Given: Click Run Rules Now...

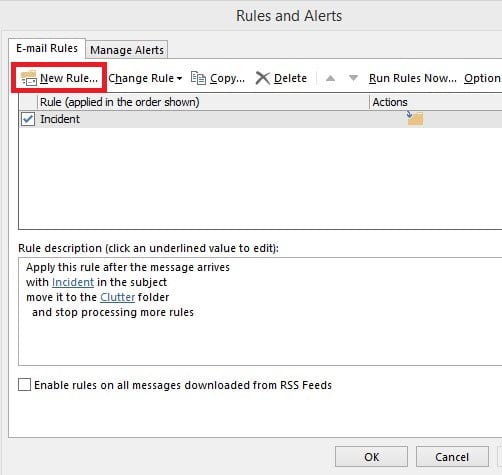Looking at the screenshot, I should pyautogui.click(x=413, y=78).
